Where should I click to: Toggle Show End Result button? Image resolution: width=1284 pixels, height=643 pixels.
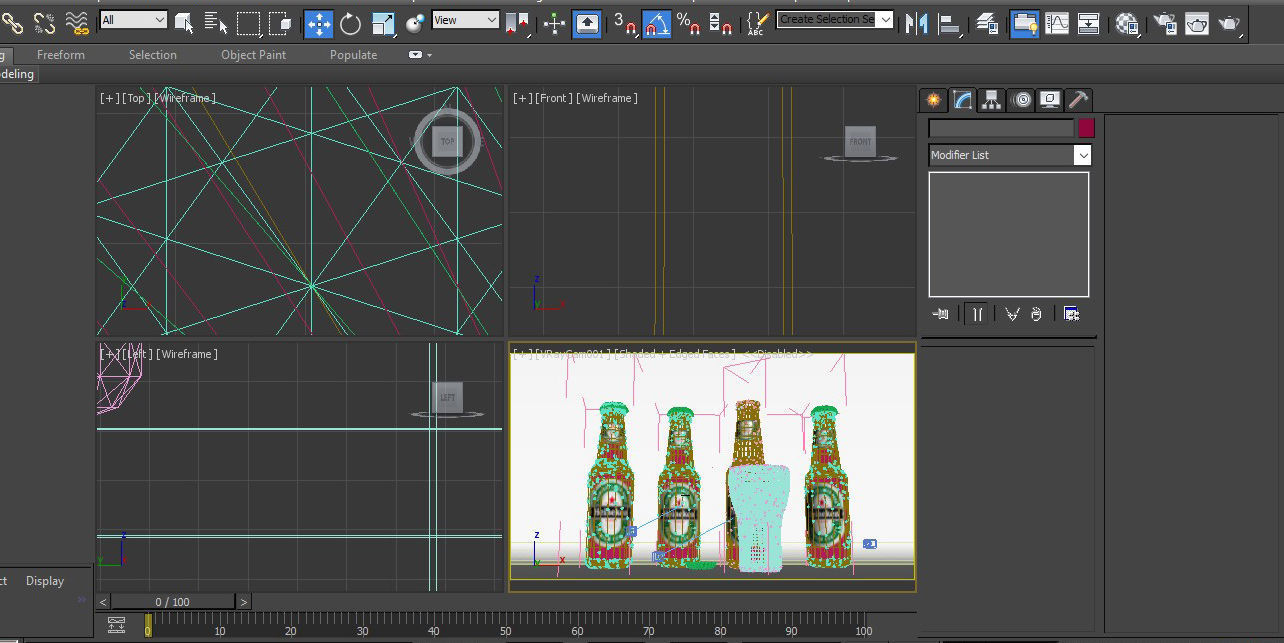point(977,314)
